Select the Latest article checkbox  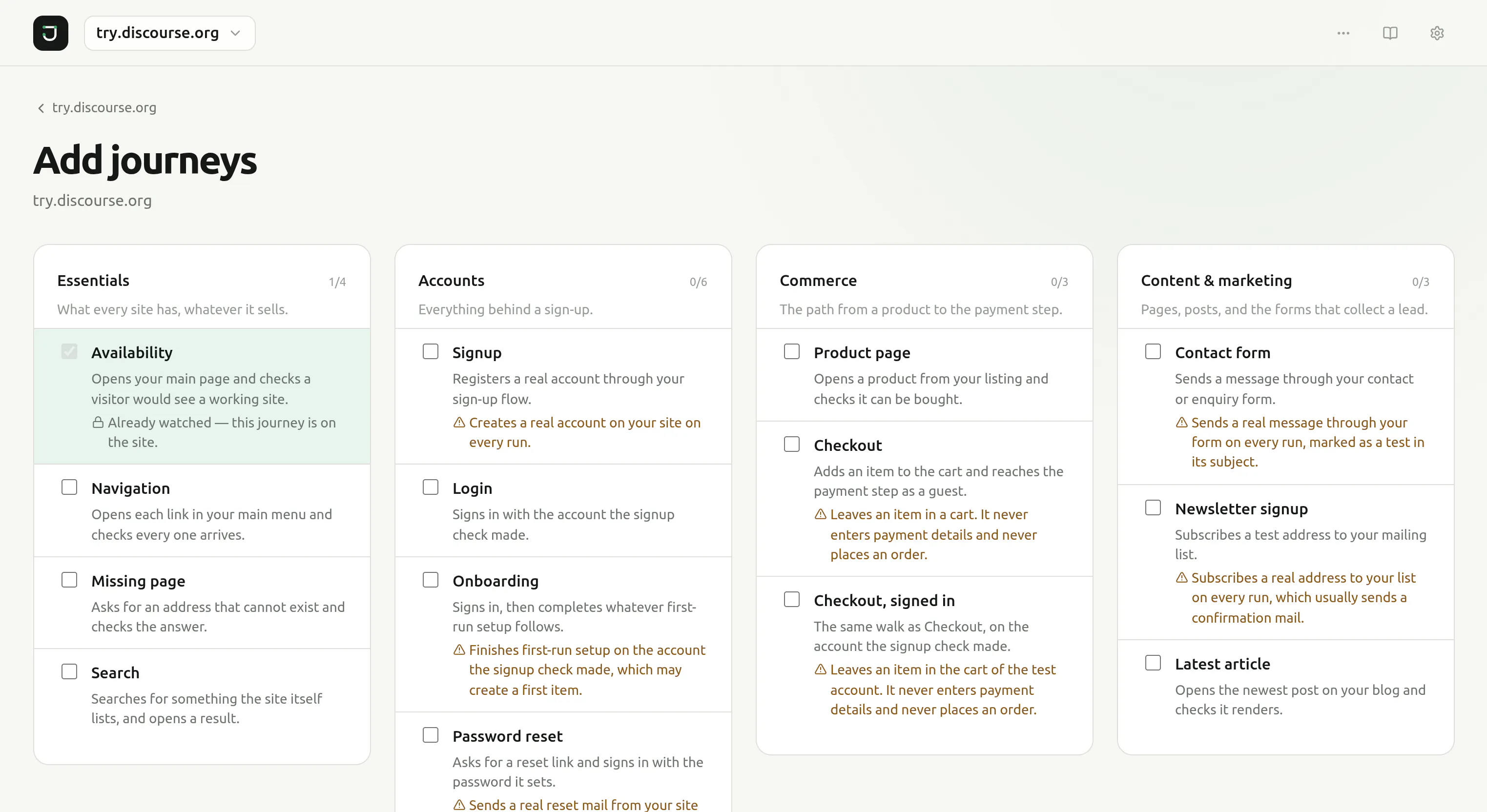(x=1154, y=663)
